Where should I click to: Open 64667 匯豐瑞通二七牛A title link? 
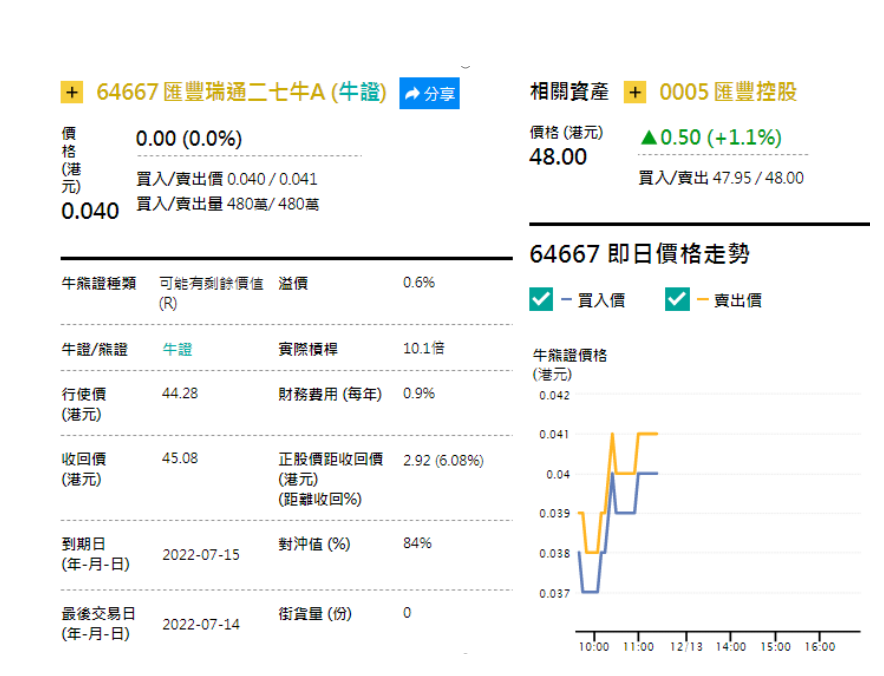(x=241, y=92)
